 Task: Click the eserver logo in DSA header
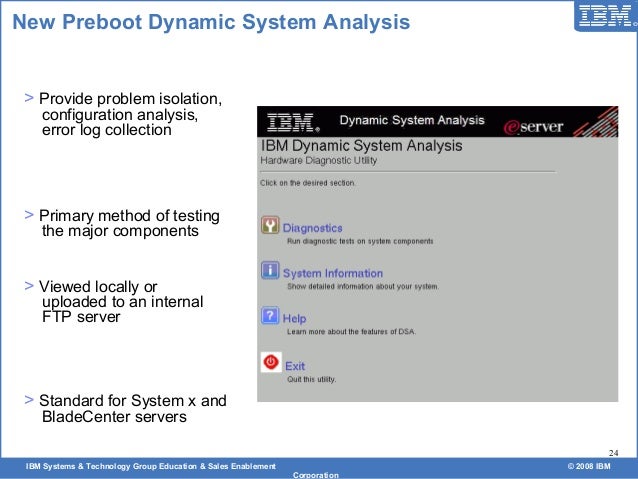(x=533, y=127)
